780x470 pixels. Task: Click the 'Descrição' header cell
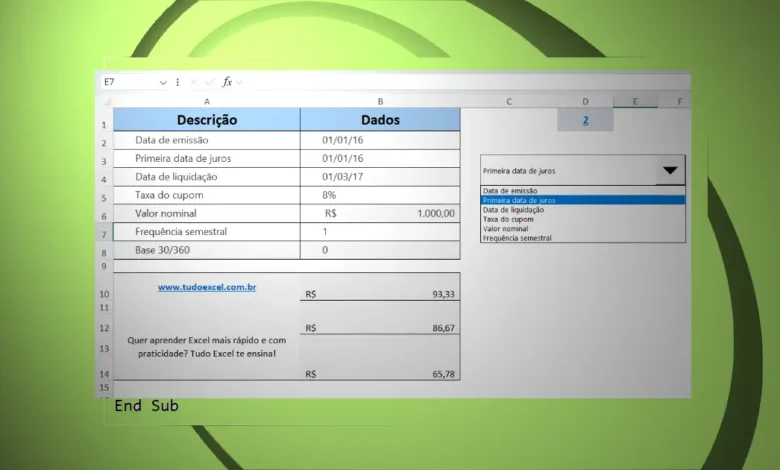click(207, 120)
